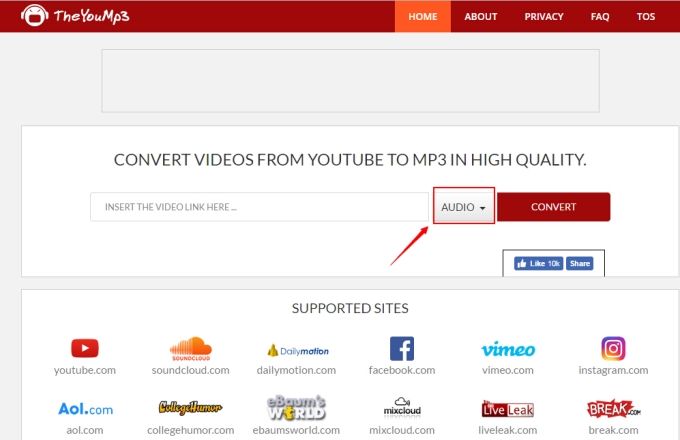Click the SUPPORTED SITES heading

tap(350, 308)
